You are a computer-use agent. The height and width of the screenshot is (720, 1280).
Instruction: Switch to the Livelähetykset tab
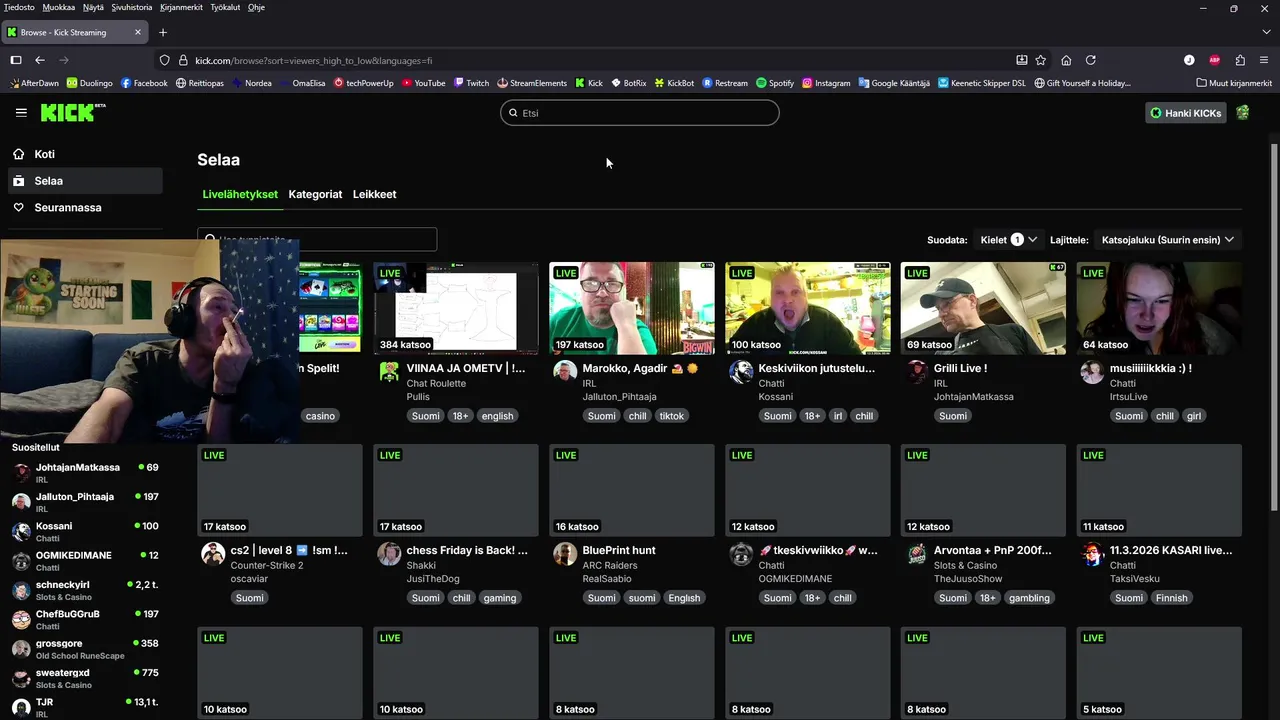tap(240, 194)
